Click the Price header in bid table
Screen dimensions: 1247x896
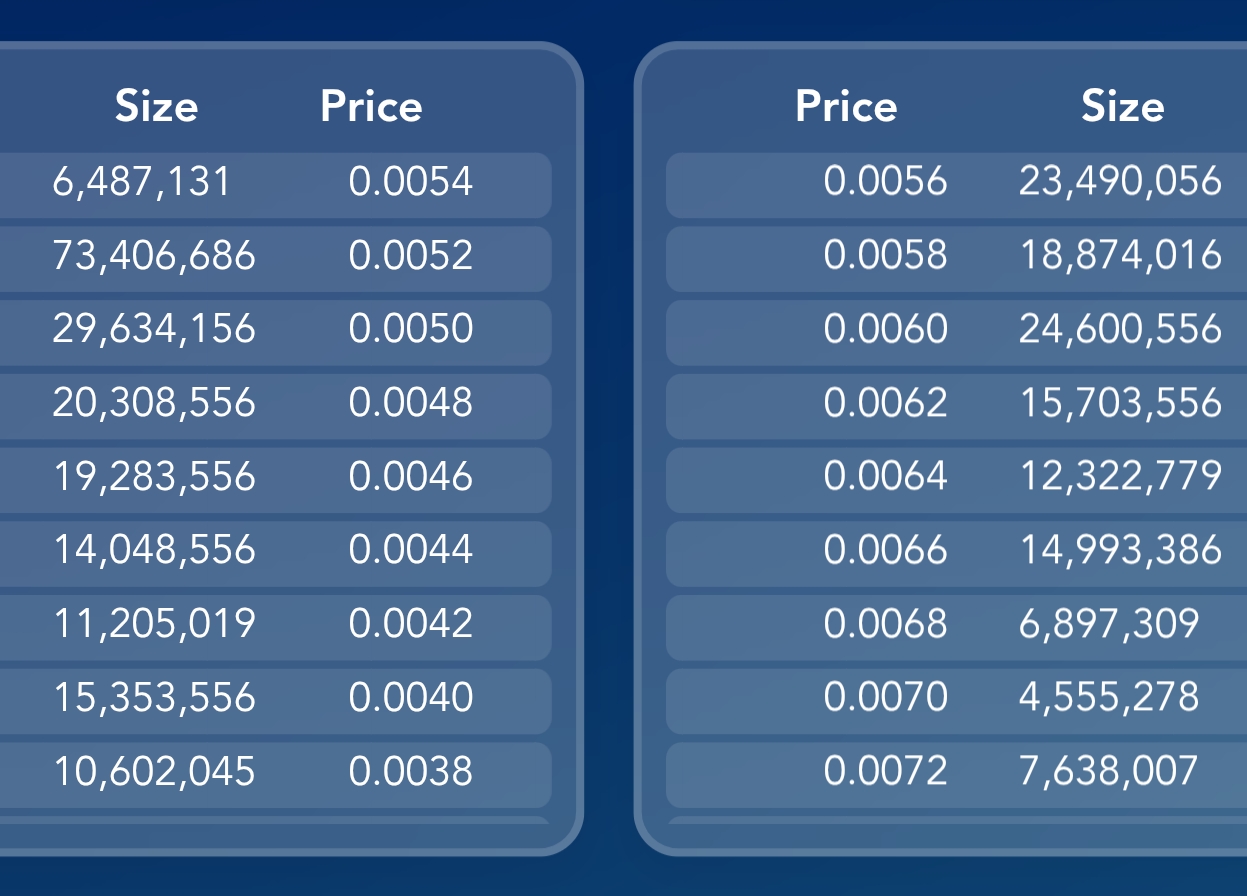coord(371,106)
